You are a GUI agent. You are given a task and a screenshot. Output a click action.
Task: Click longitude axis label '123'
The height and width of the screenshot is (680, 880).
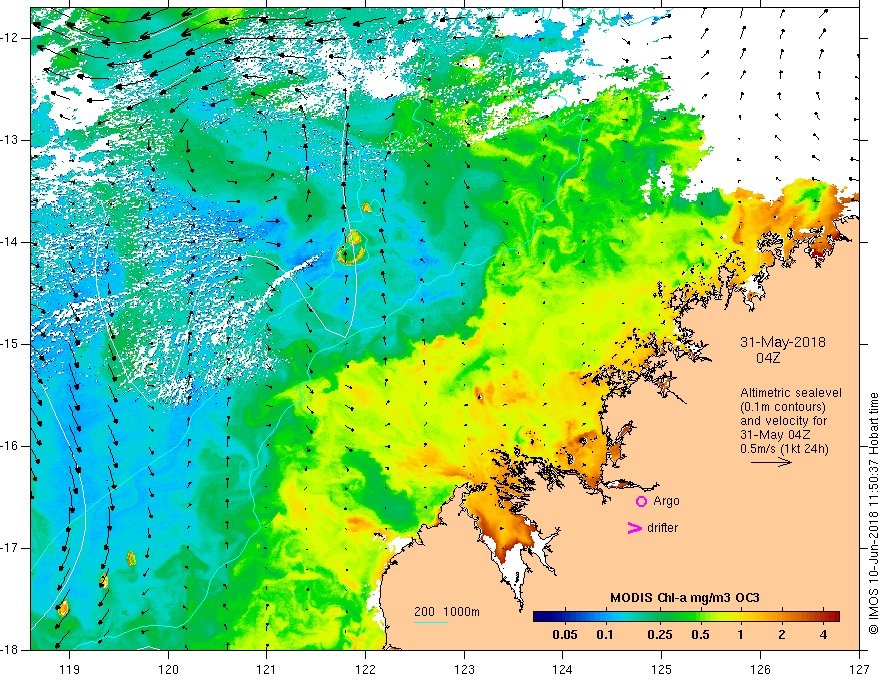464,669
